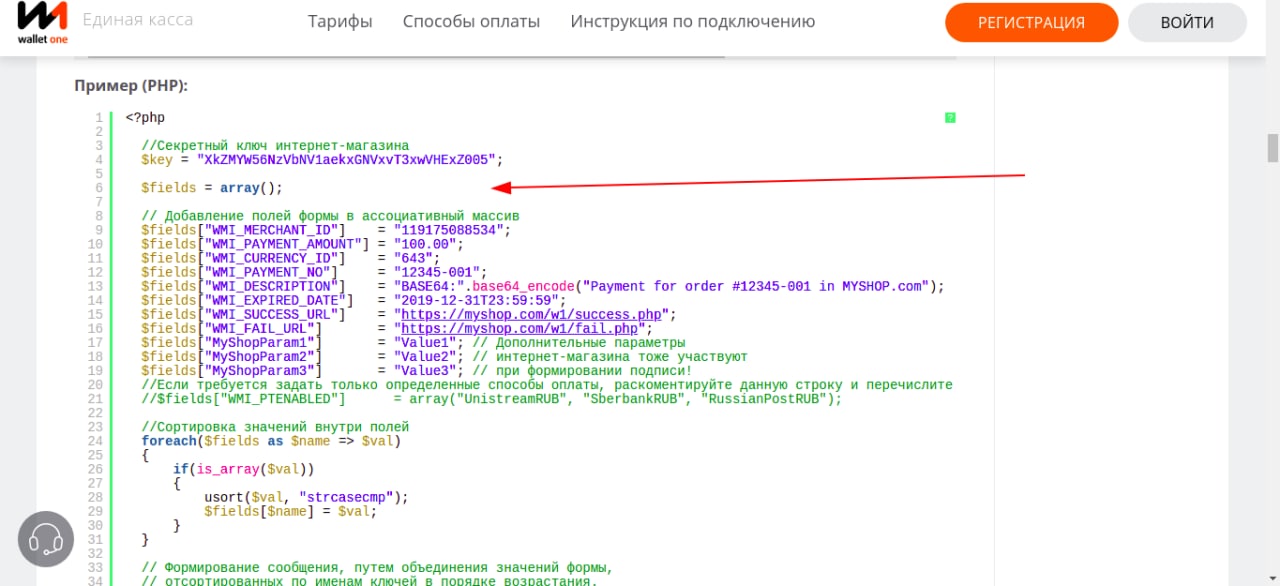Click the MyShopParam2 field key
Viewport: 1280px width, 586px height.
260,356
